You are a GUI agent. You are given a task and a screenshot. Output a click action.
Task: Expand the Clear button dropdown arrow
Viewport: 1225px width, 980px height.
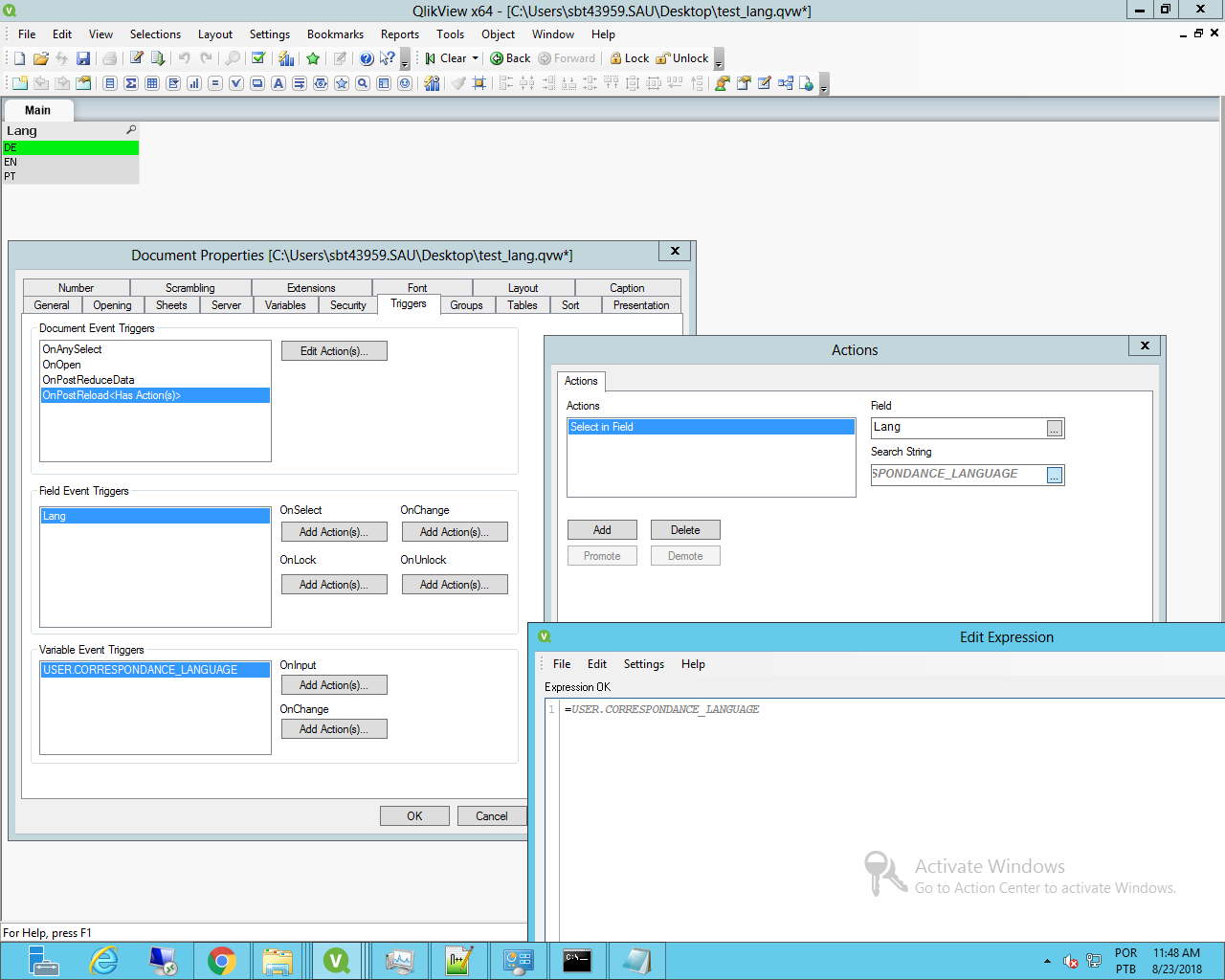point(475,58)
